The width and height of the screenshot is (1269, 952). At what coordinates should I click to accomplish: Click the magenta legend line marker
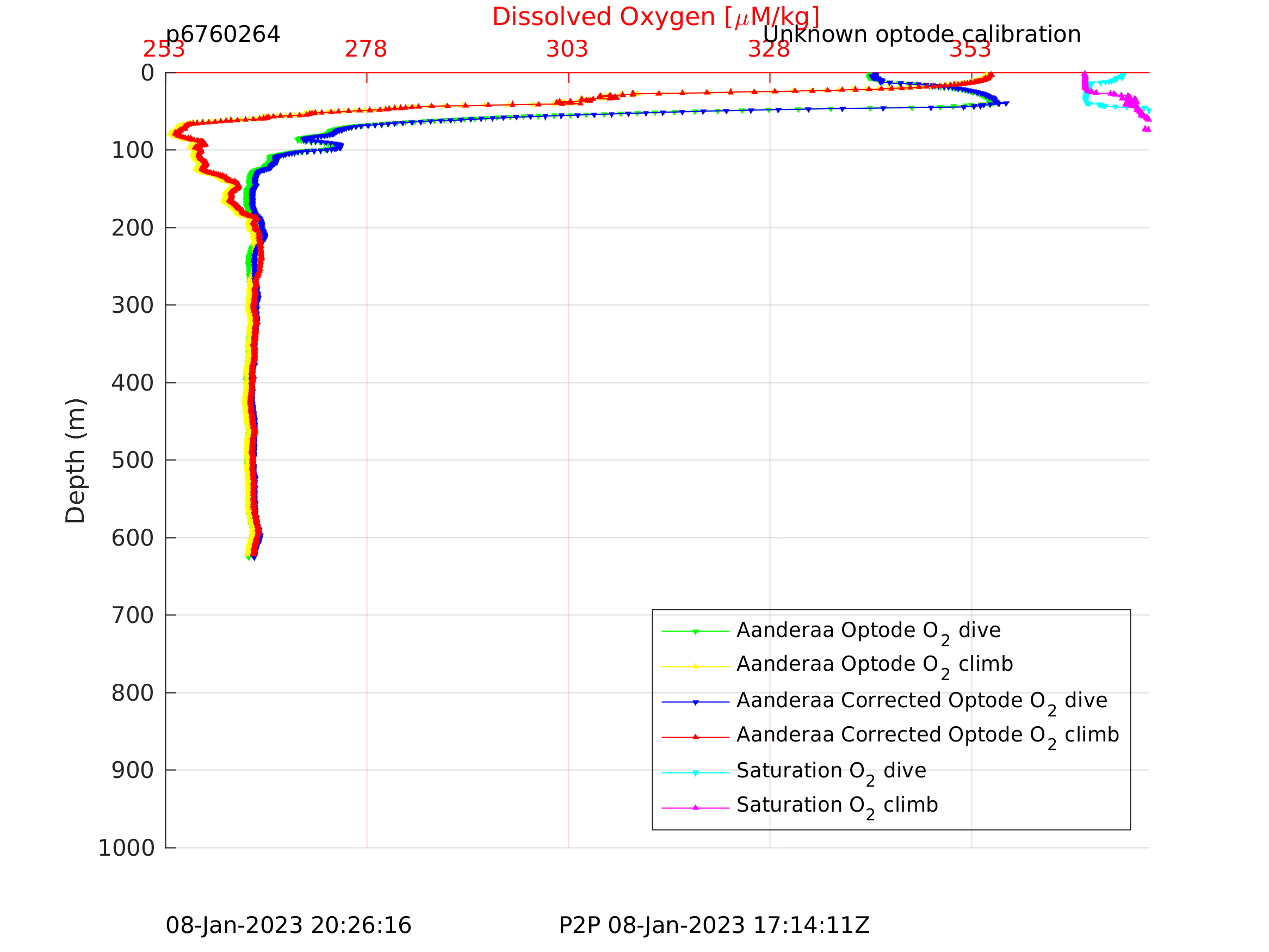pos(695,807)
